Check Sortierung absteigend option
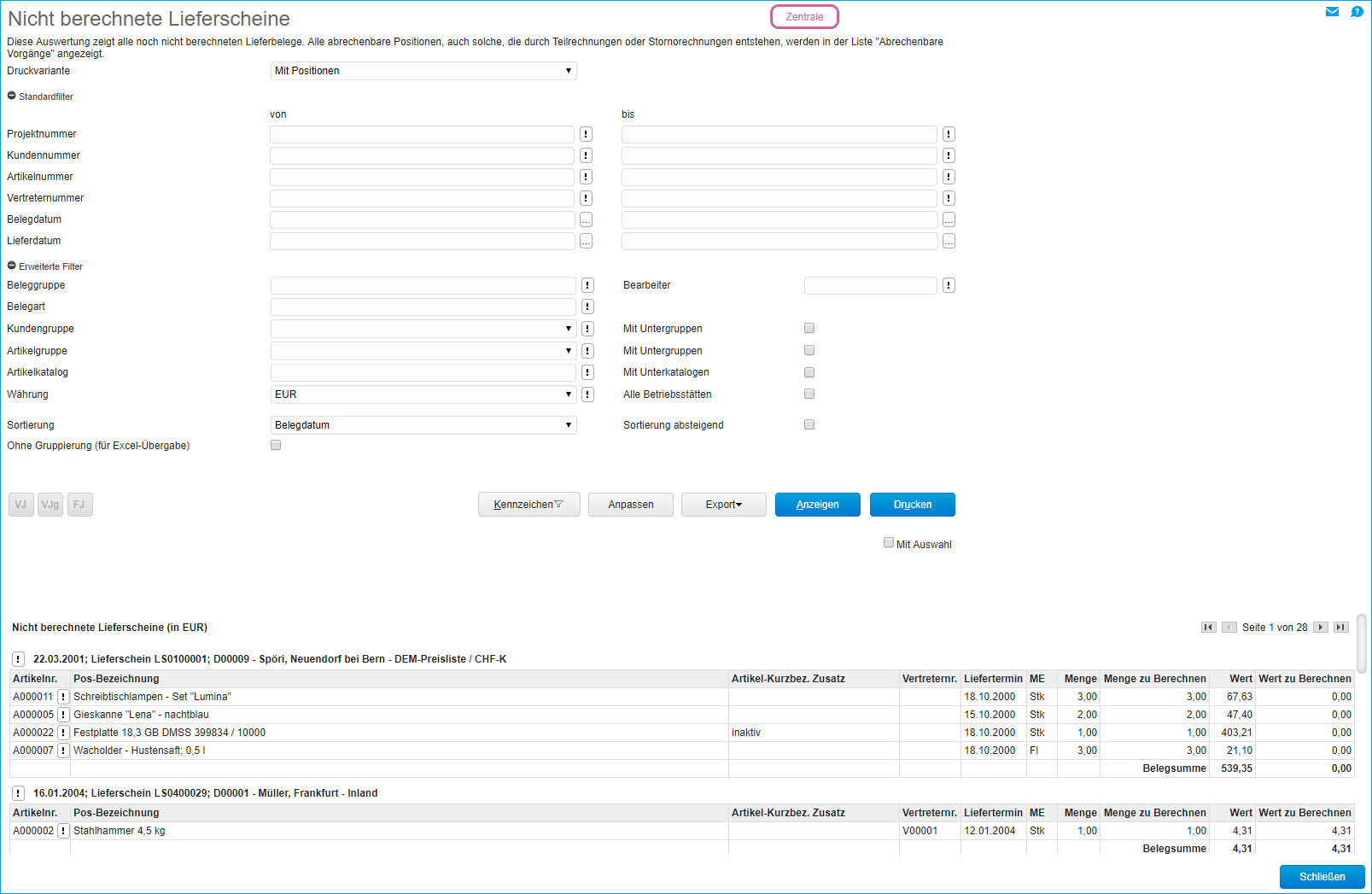Image resolution: width=1372 pixels, height=894 pixels. tap(809, 424)
